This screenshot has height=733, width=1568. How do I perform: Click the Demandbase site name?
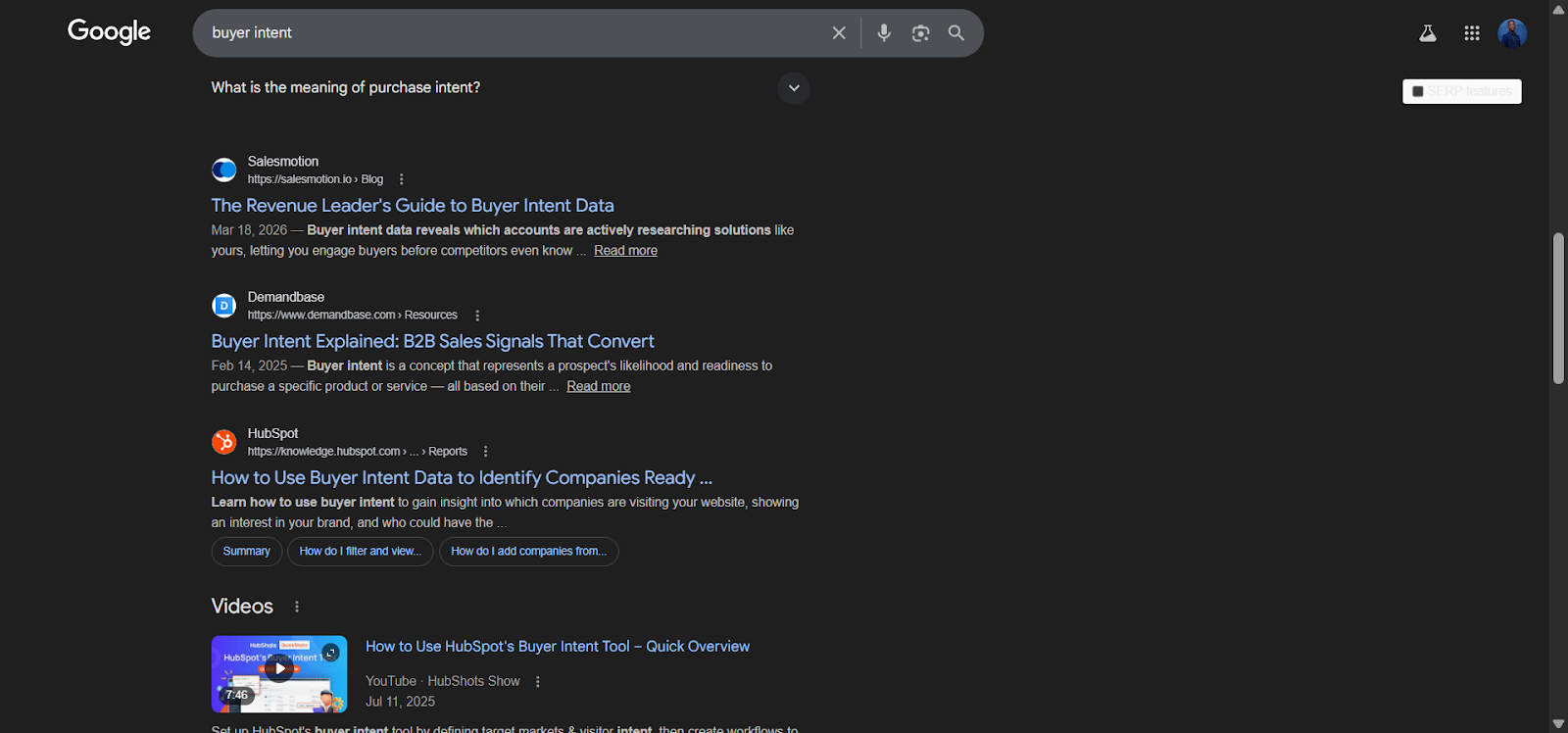tap(286, 297)
